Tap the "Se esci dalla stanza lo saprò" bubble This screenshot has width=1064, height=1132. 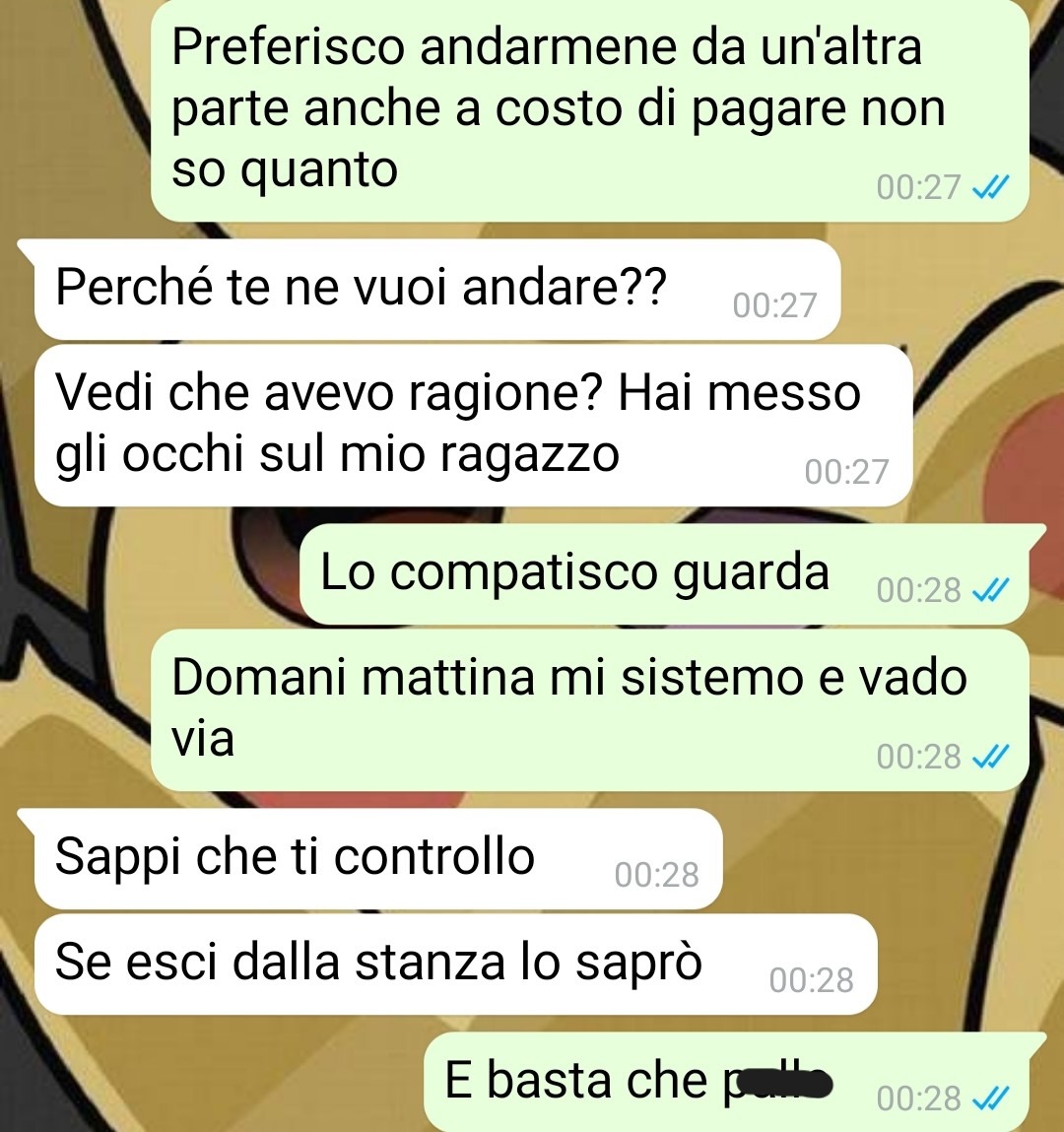455,965
